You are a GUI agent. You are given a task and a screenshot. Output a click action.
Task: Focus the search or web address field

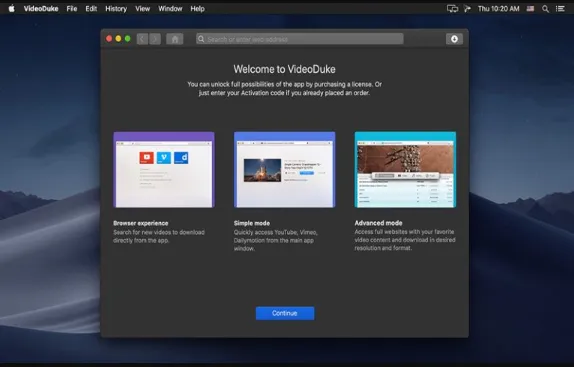coord(300,39)
